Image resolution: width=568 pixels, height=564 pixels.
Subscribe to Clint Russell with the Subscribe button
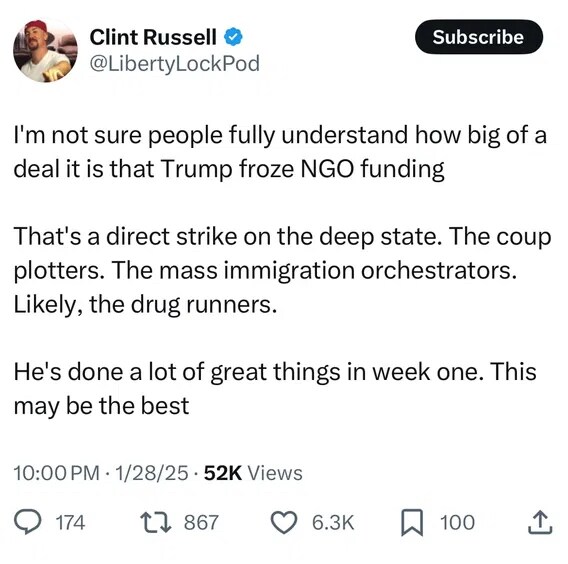tap(479, 37)
